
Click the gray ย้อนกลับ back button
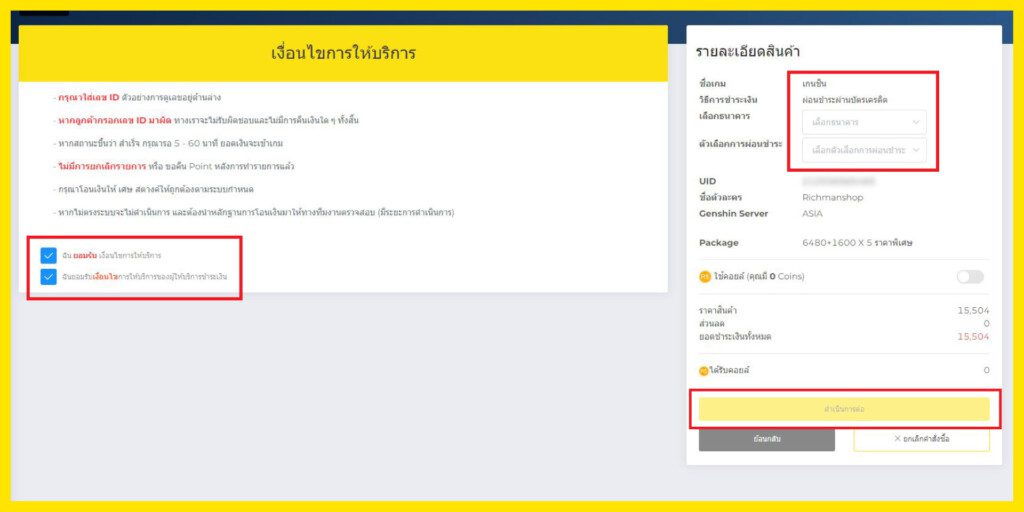(766, 439)
